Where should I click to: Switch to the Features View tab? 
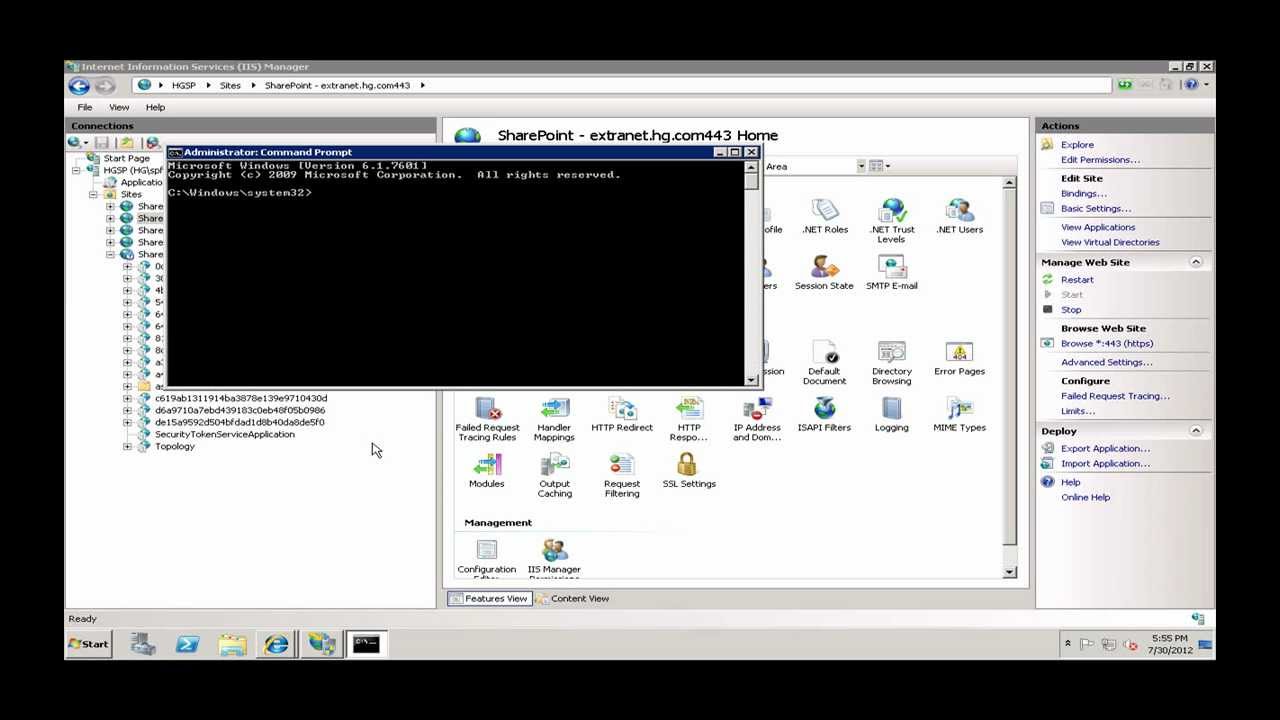(x=488, y=599)
